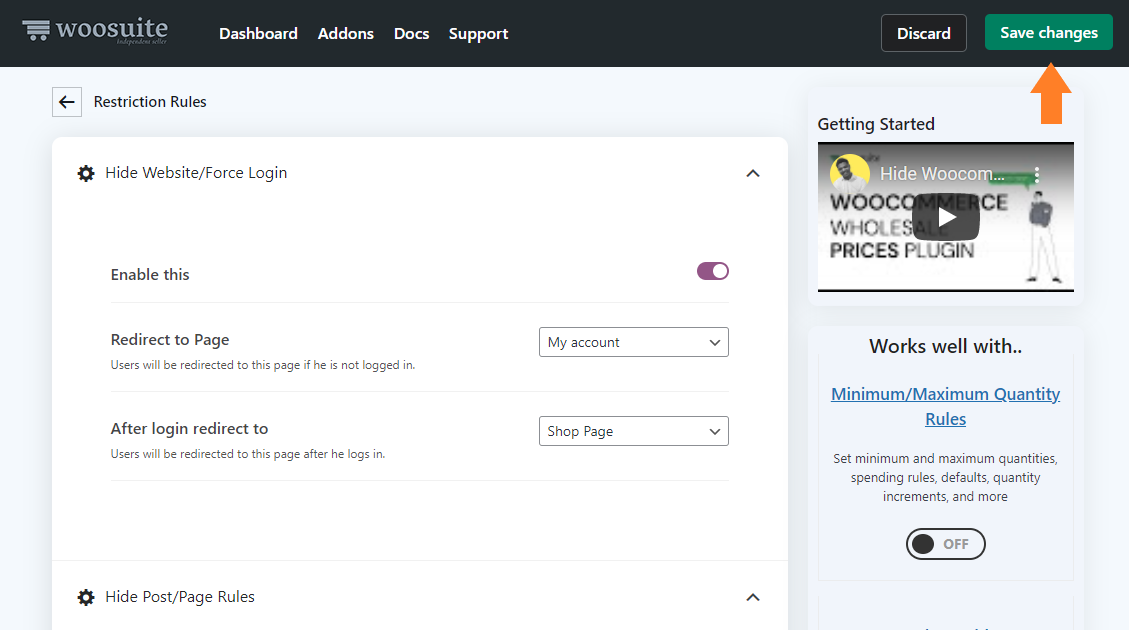Open the Support menu item

coord(478,34)
